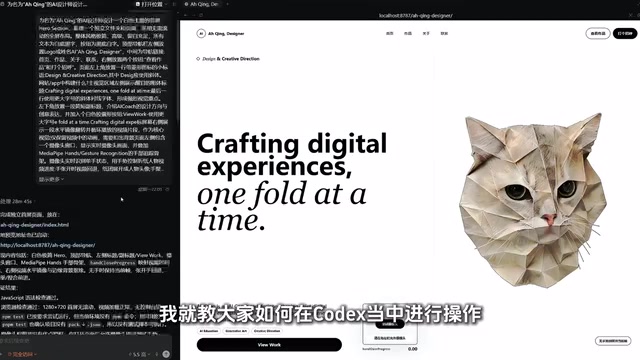Click the one fold at a time italic text
The width and height of the screenshot is (640, 360).
pos(281,207)
